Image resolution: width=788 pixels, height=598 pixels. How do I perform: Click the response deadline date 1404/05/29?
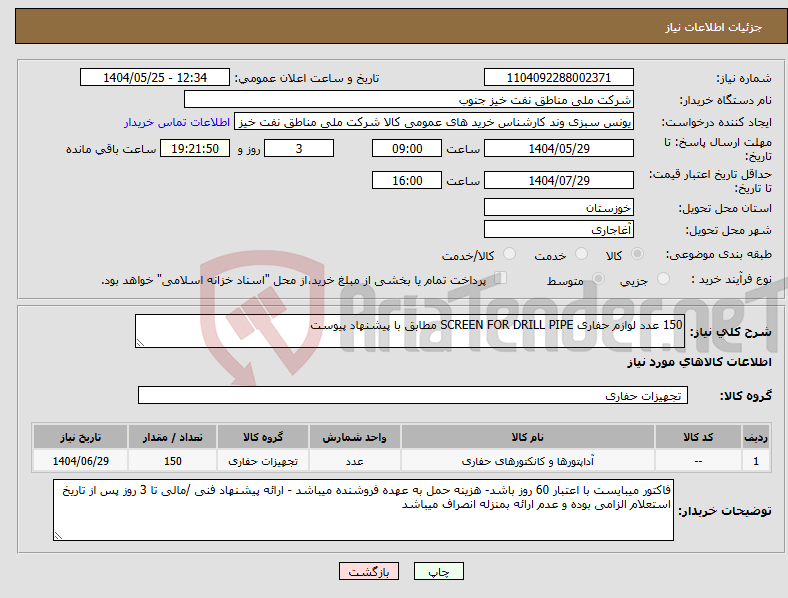point(559,148)
